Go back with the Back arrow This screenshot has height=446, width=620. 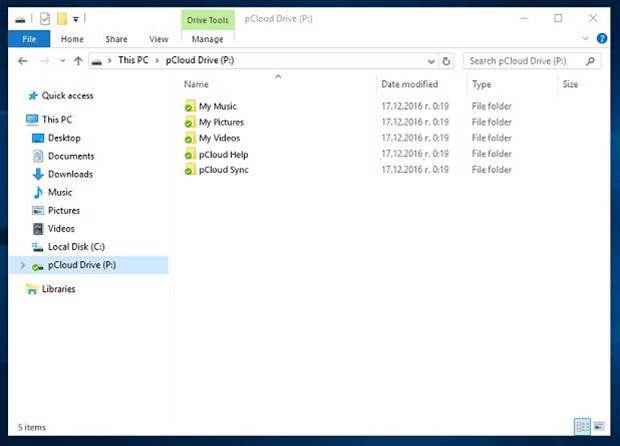pos(23,61)
